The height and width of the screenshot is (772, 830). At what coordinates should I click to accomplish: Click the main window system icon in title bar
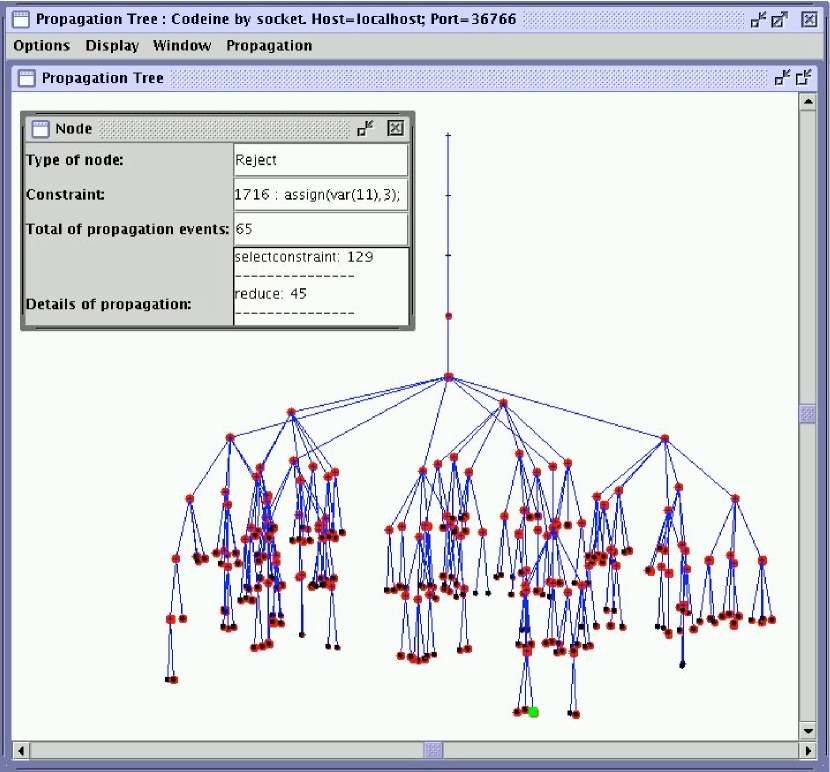21,20
